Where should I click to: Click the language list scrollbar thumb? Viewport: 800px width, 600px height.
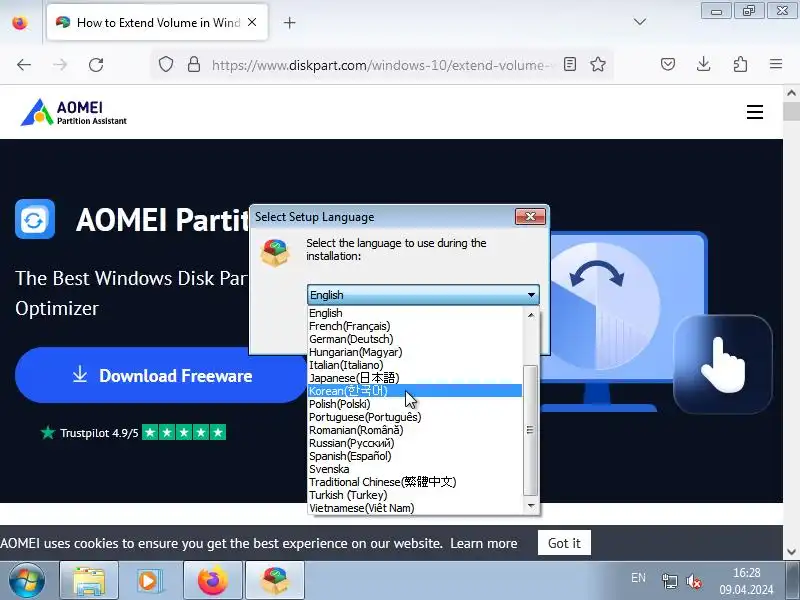click(x=531, y=430)
